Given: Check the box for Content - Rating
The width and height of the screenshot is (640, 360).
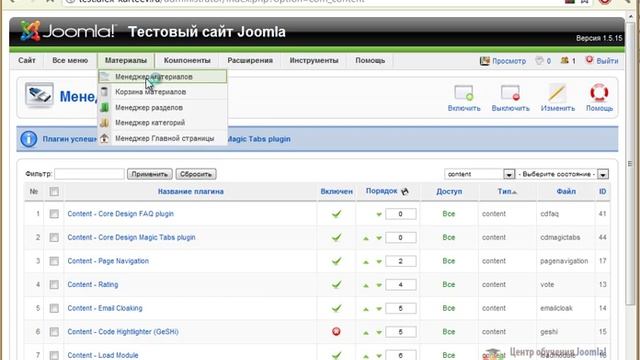Looking at the screenshot, I should [54, 284].
